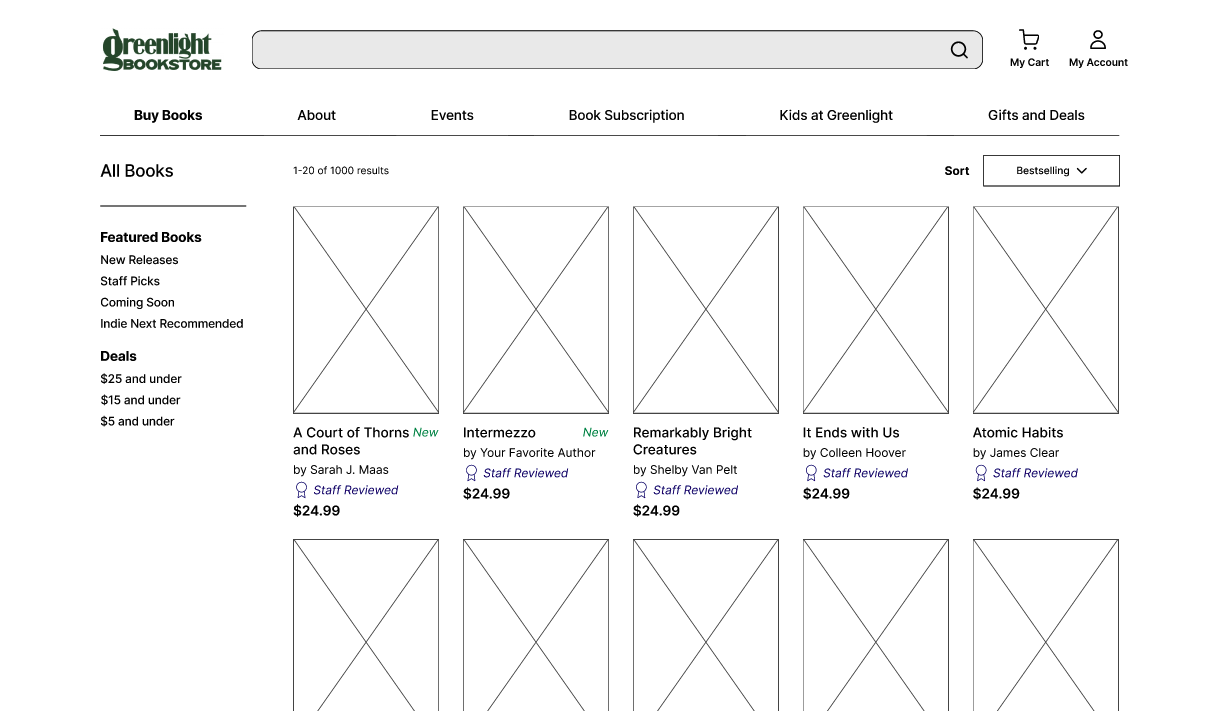Image resolution: width=1218 pixels, height=711 pixels.
Task: Filter by Staff Picks
Action: coord(130,281)
